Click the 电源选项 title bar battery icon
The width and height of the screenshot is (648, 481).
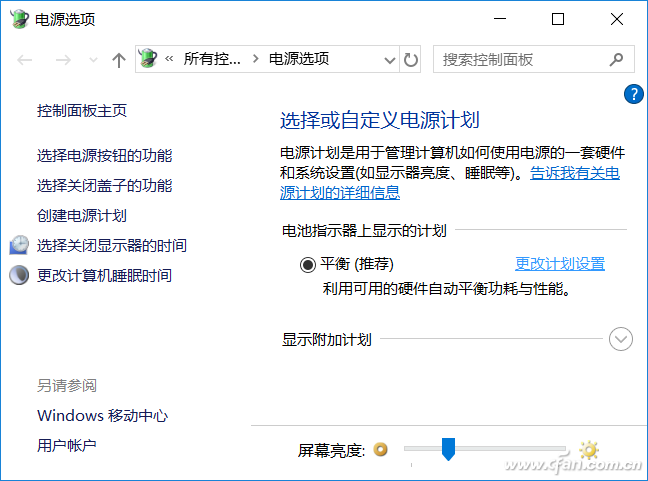pos(19,19)
